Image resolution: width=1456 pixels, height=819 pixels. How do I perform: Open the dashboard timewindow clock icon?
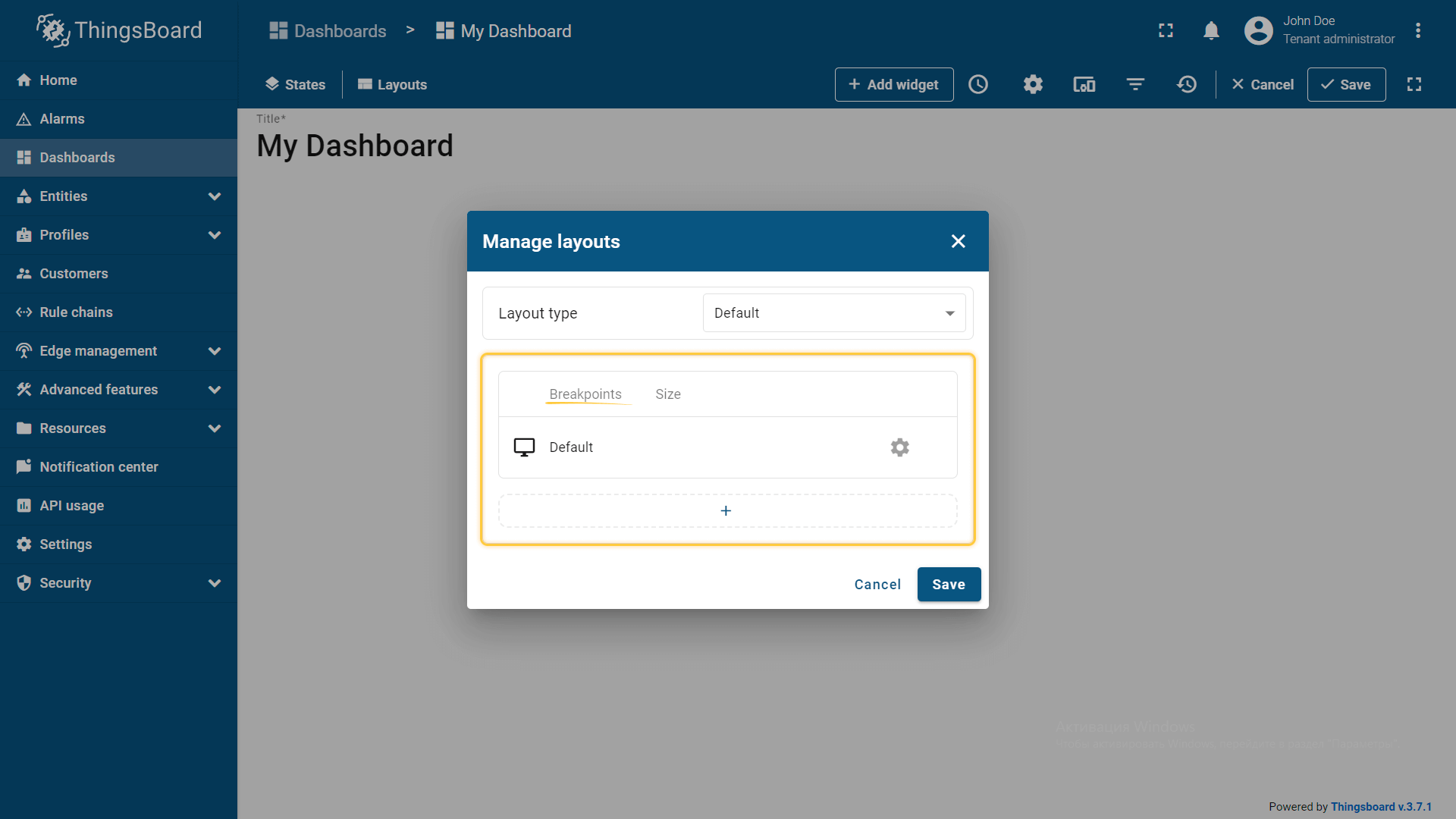click(978, 84)
